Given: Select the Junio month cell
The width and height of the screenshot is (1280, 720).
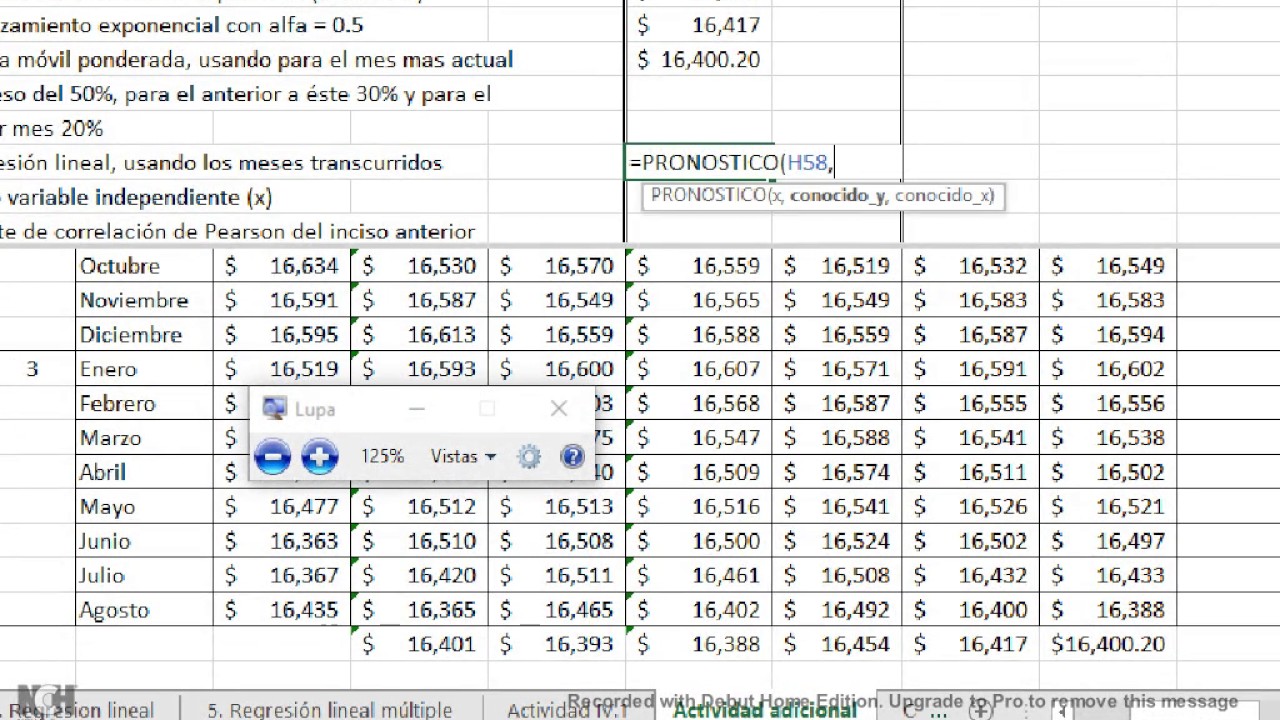Looking at the screenshot, I should click(144, 541).
